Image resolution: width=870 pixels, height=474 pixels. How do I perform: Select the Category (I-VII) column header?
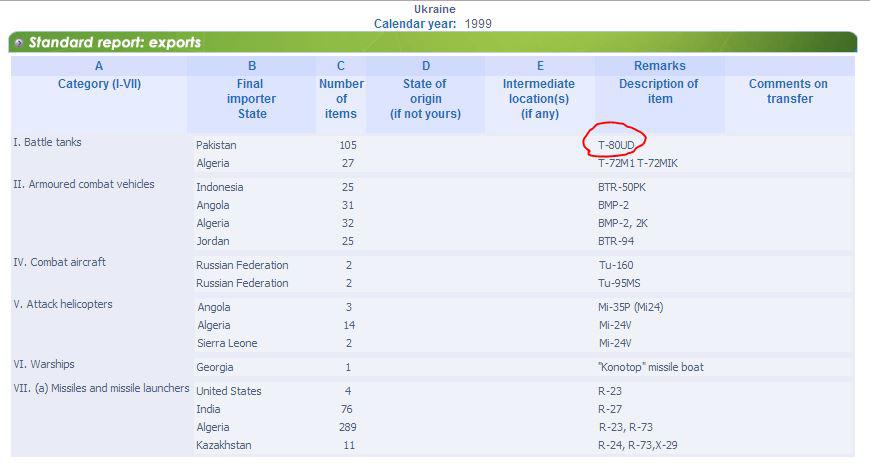(x=99, y=84)
